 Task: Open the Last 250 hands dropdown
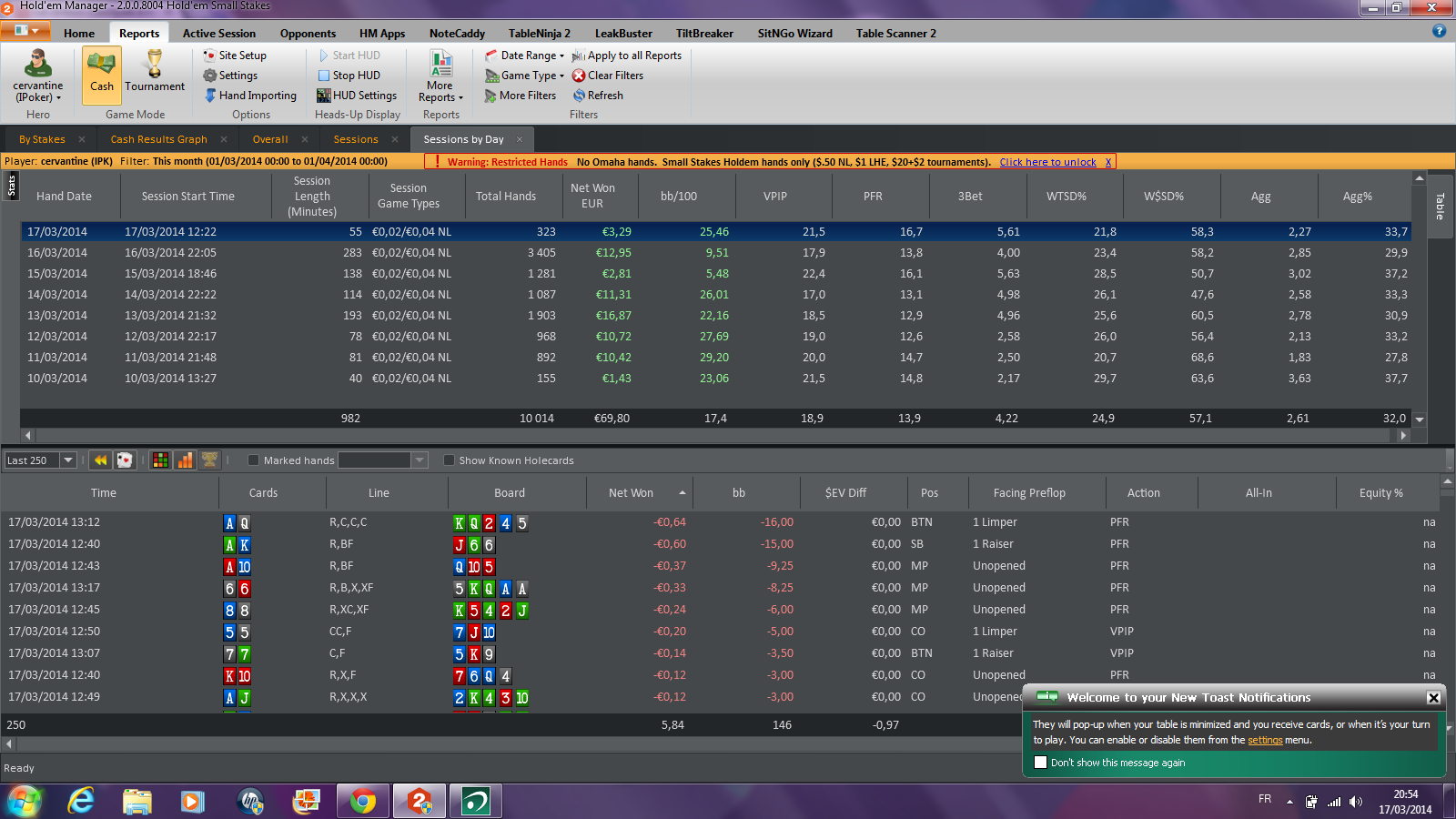(x=68, y=460)
